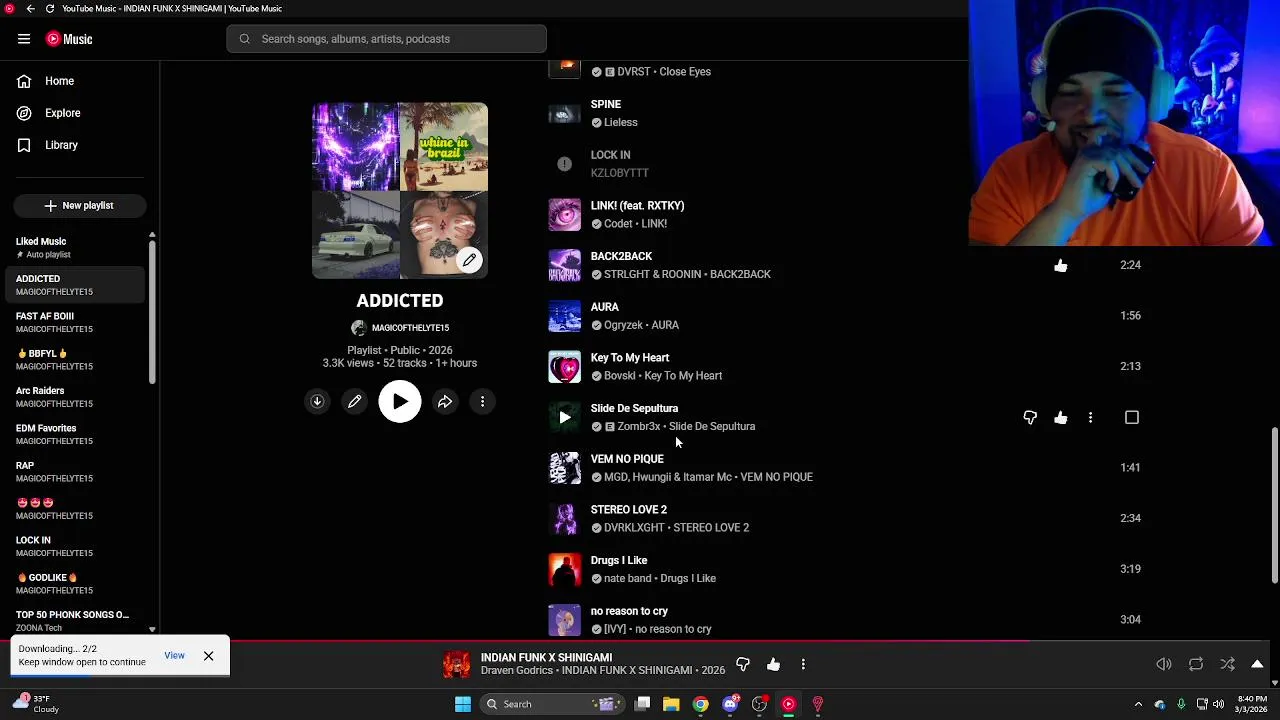The image size is (1280, 720).
Task: Adjust volume via speaker icon
Action: [1164, 664]
